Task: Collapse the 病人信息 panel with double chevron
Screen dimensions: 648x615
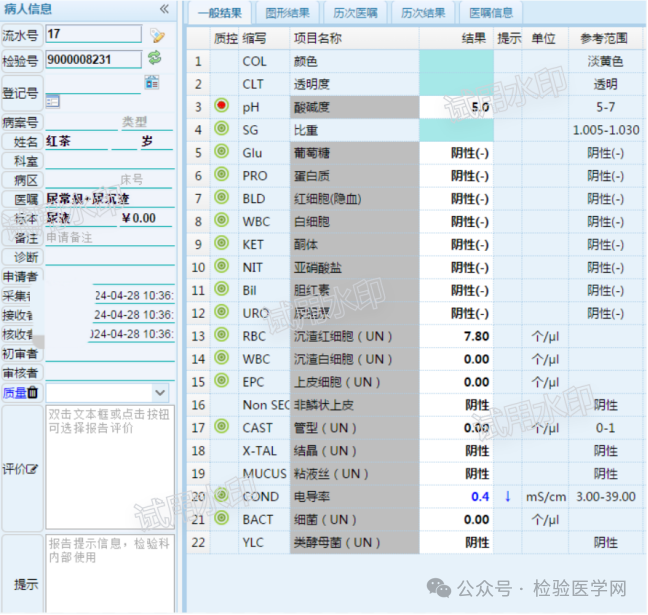Action: [164, 9]
